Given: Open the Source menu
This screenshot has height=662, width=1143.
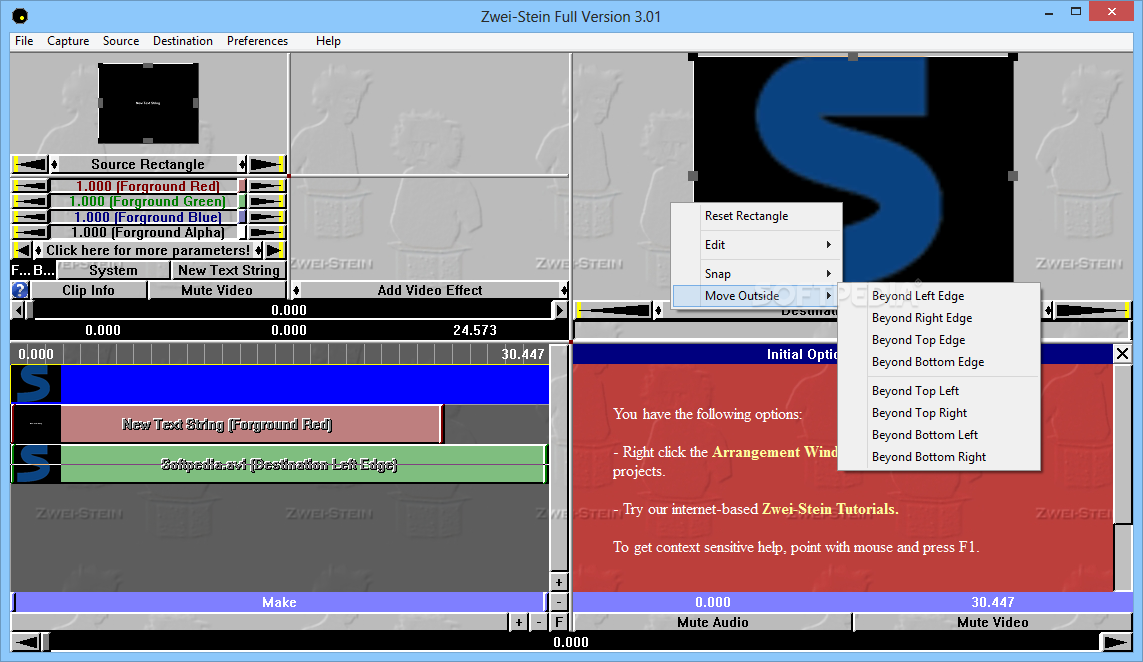Looking at the screenshot, I should [121, 41].
